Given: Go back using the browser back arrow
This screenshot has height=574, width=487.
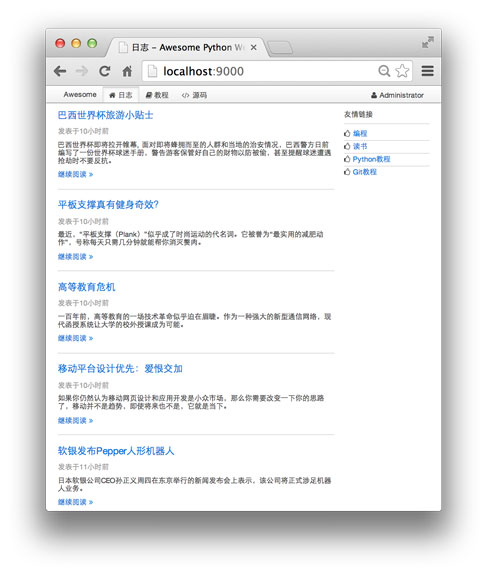Looking at the screenshot, I should (x=60, y=71).
